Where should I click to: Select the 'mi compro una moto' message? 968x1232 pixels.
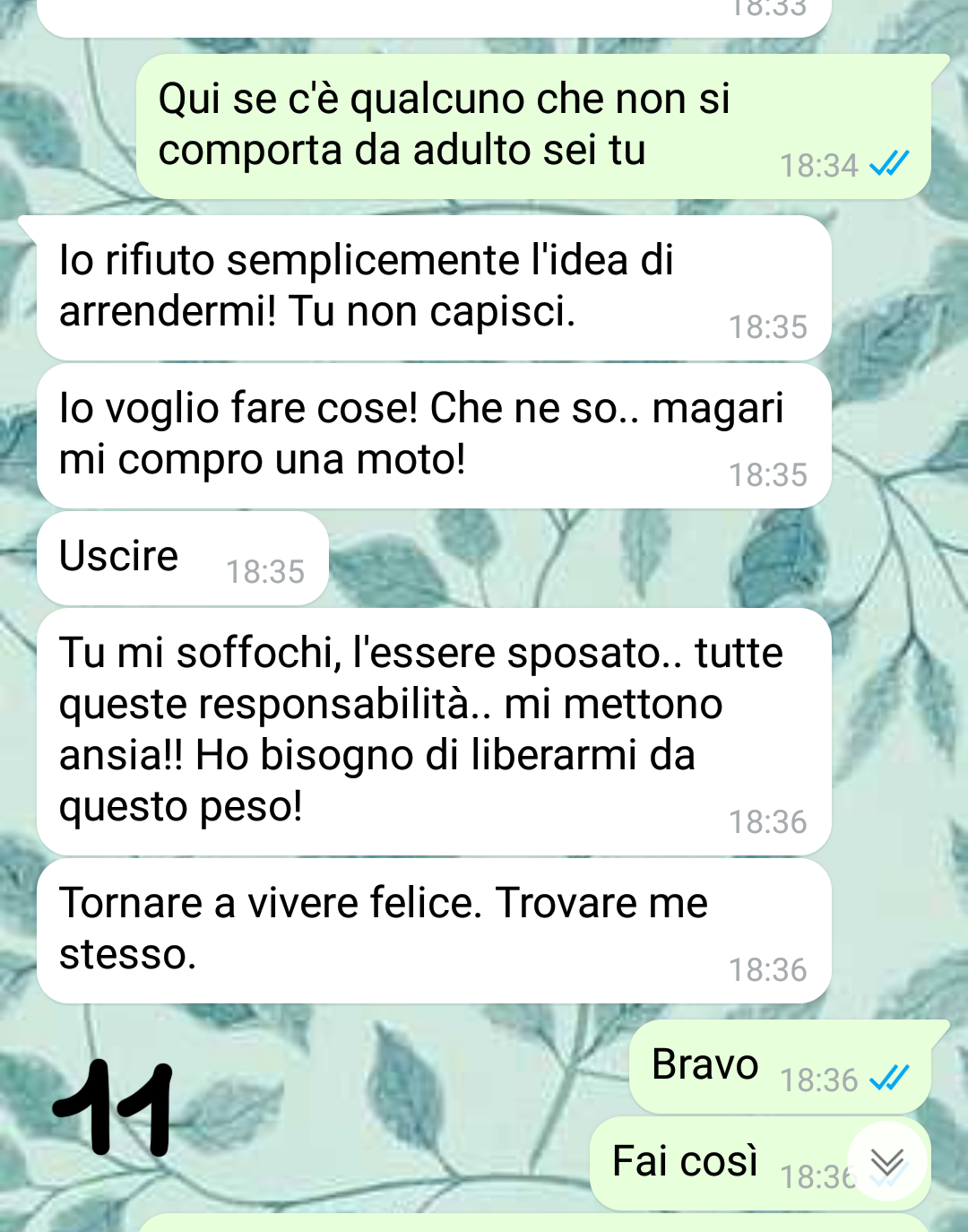[434, 436]
